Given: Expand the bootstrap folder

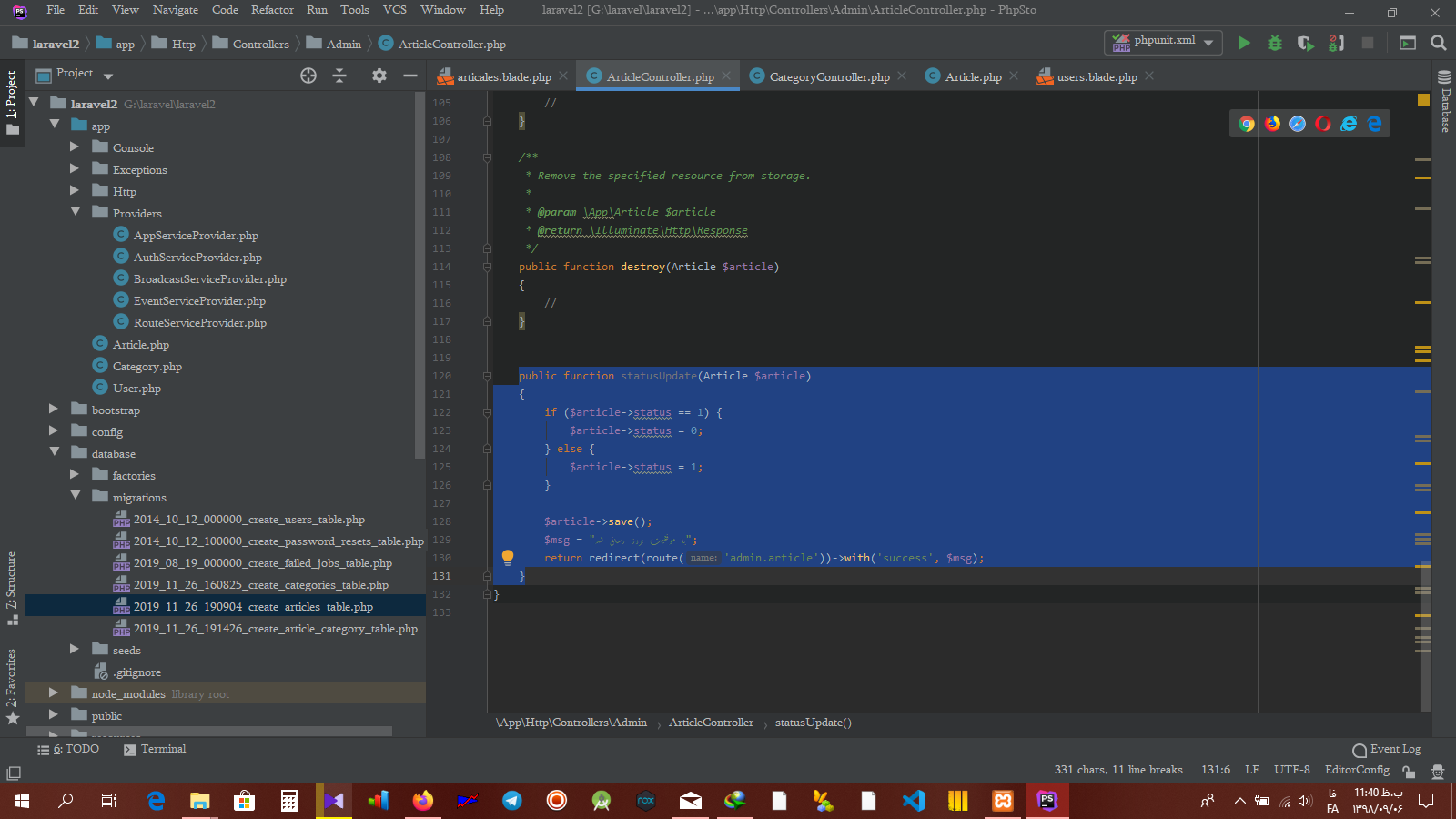Looking at the screenshot, I should tap(54, 409).
